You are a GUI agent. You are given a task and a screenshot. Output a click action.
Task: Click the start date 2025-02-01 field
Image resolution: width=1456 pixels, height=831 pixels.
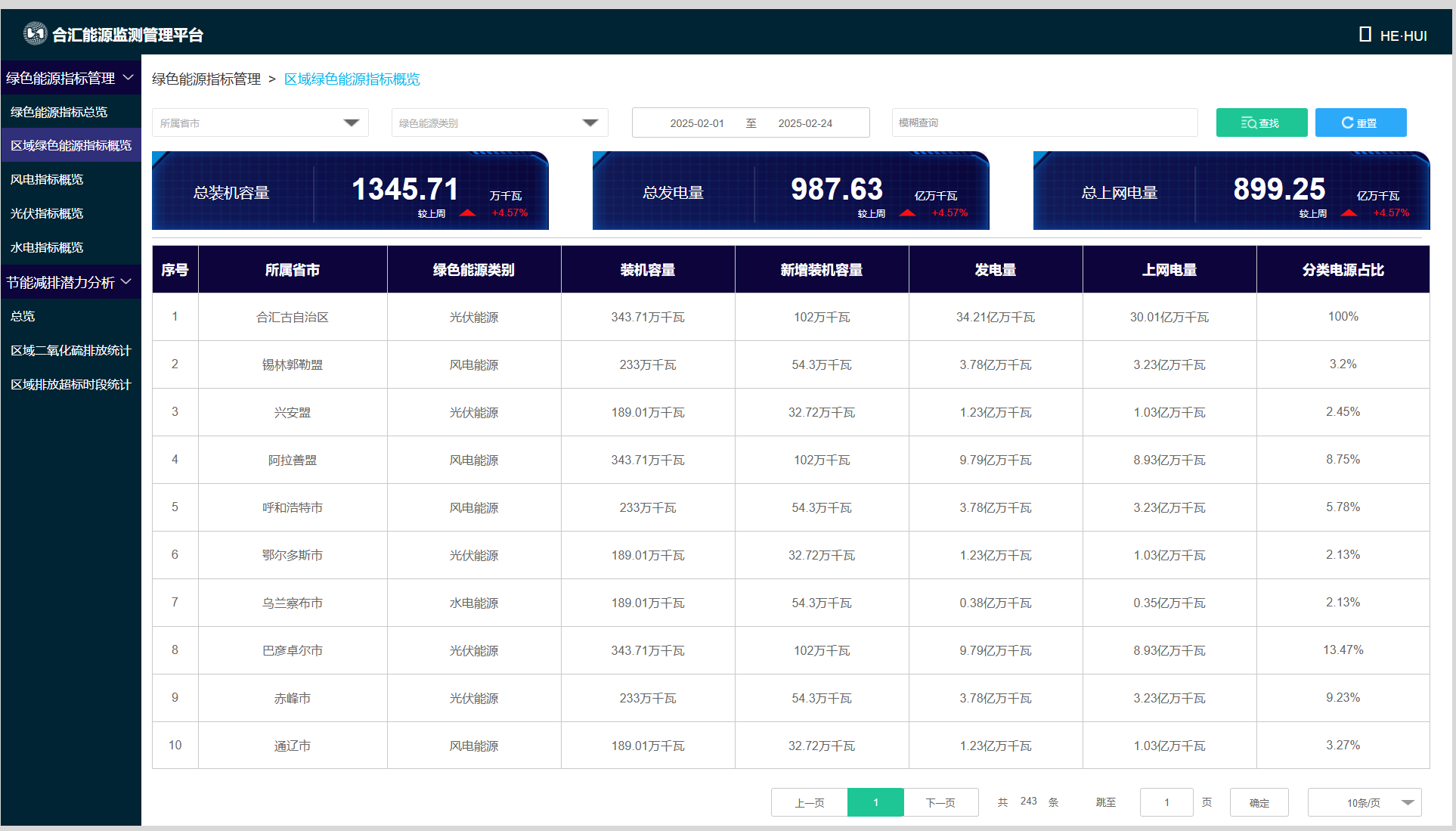pos(696,123)
